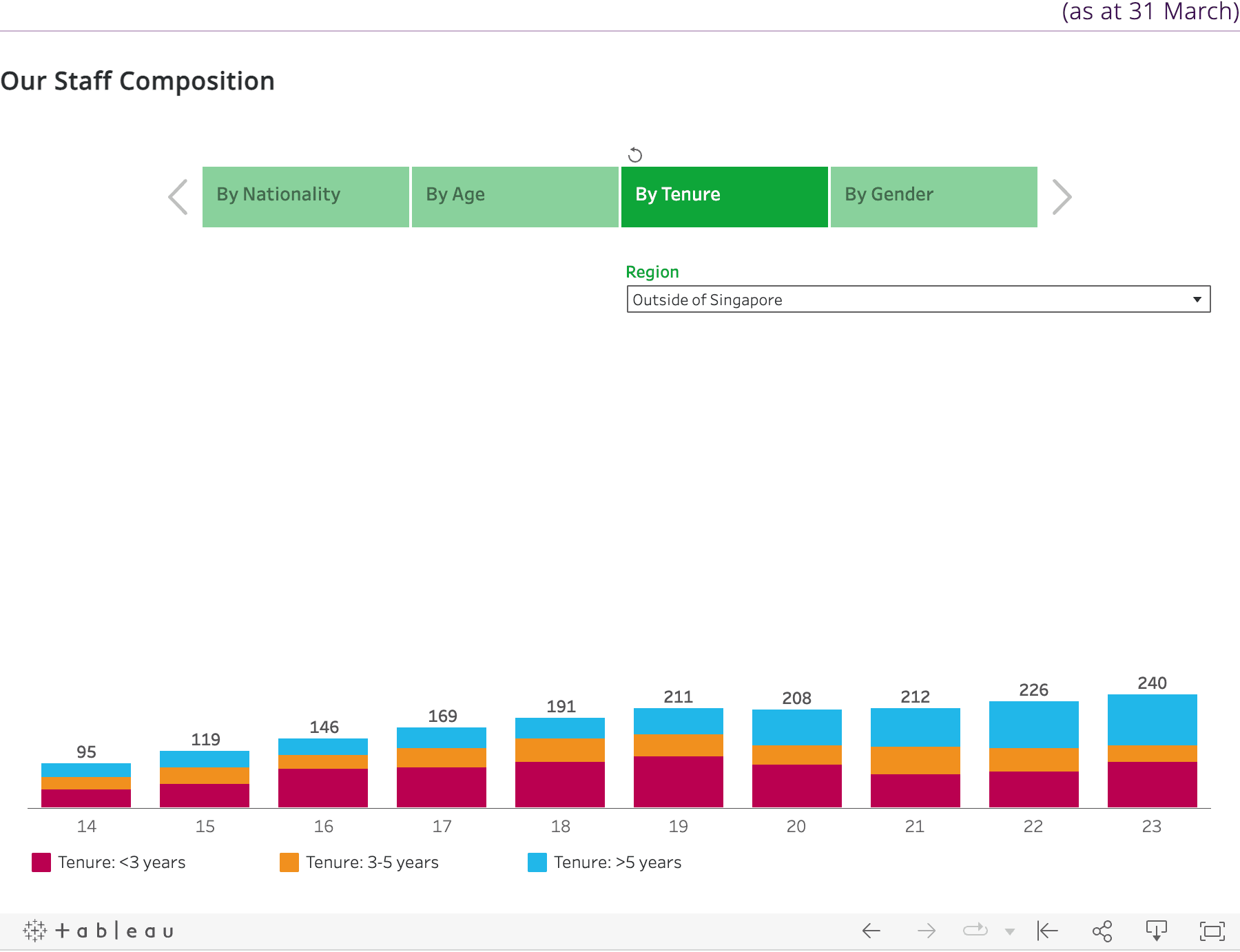Click the orange Tenure 3-5 years legend swatch
Screen dimensions: 1240x952
tap(289, 862)
